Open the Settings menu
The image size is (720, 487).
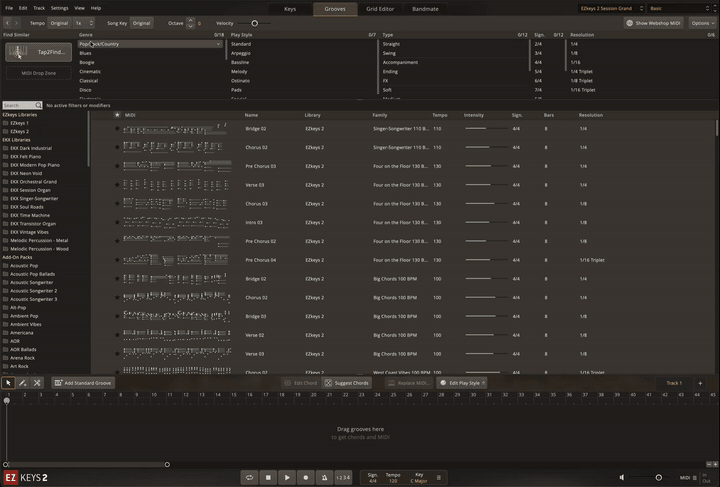[59, 8]
